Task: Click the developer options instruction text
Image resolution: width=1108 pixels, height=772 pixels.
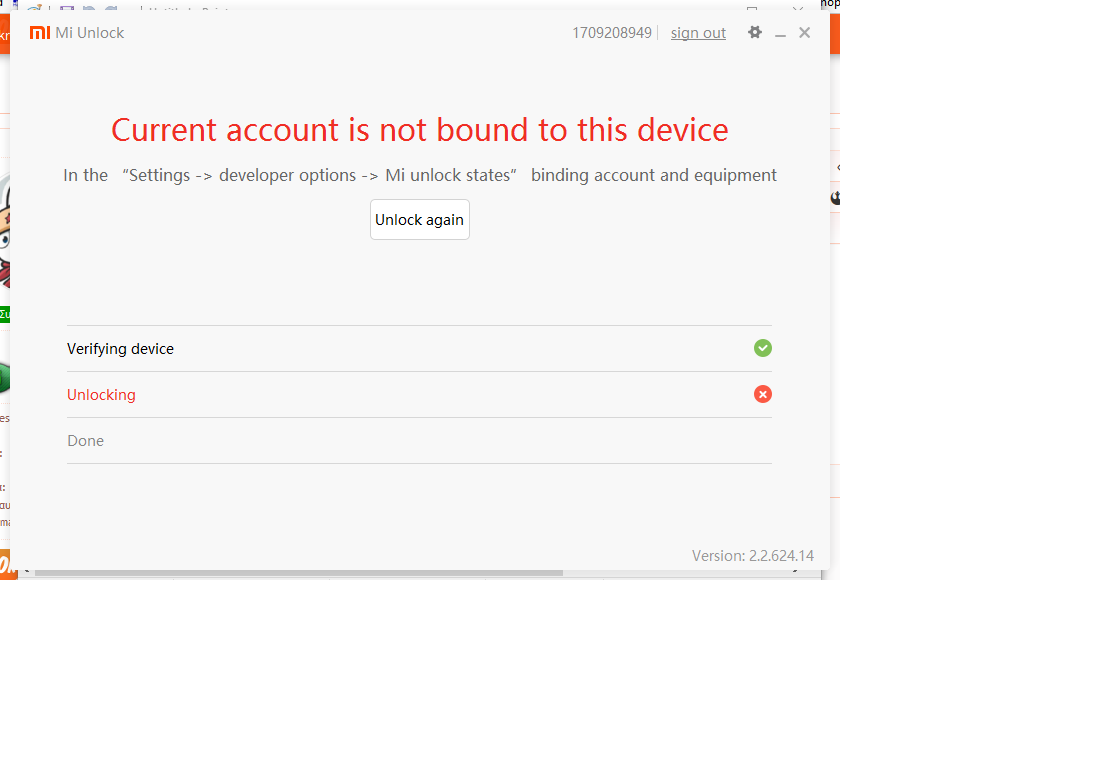Action: click(420, 175)
